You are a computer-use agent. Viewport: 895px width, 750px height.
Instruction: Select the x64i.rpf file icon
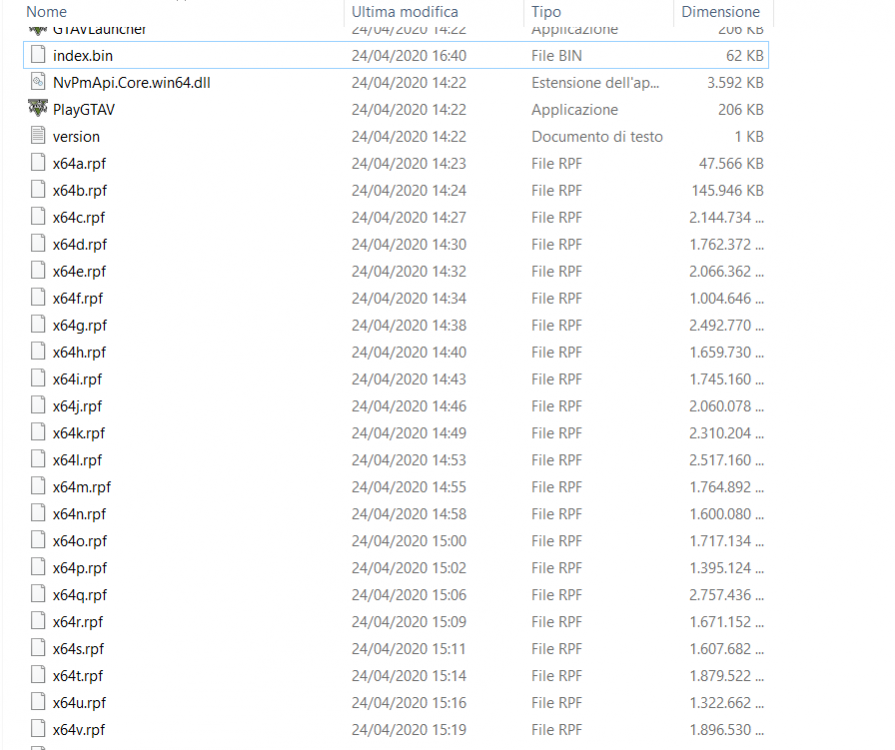click(x=38, y=379)
